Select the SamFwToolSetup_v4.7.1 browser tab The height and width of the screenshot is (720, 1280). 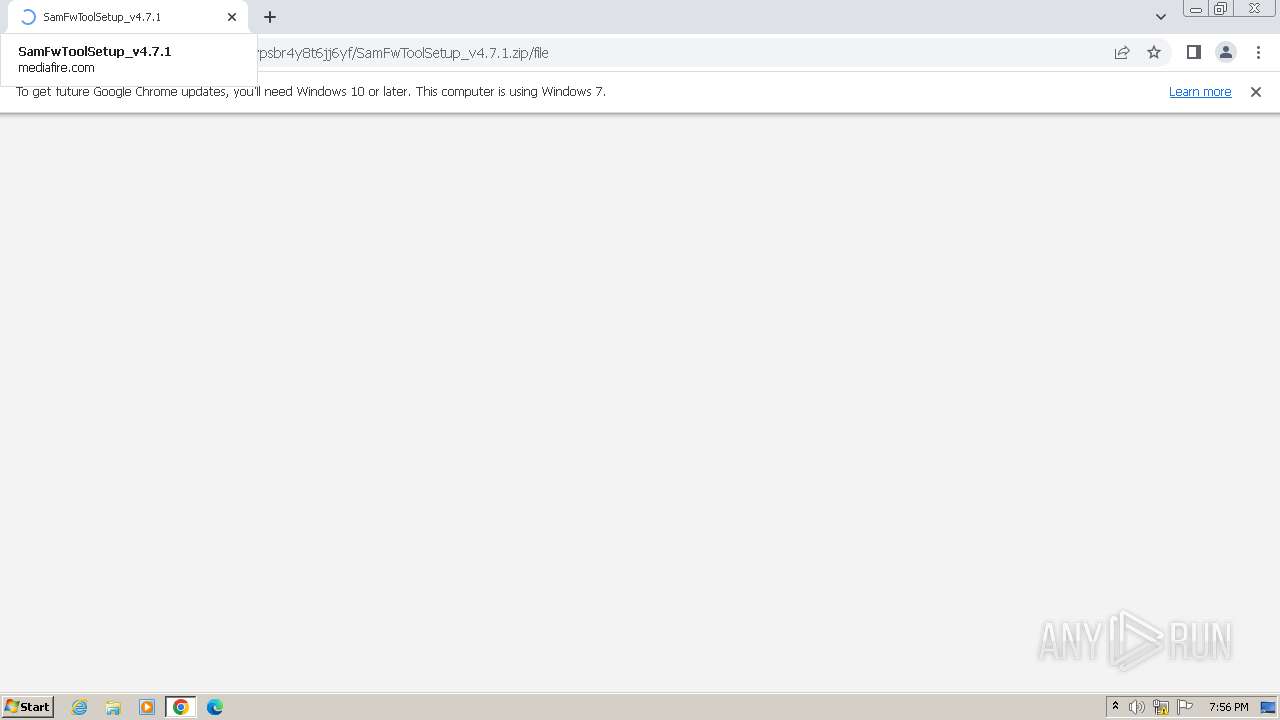(126, 17)
